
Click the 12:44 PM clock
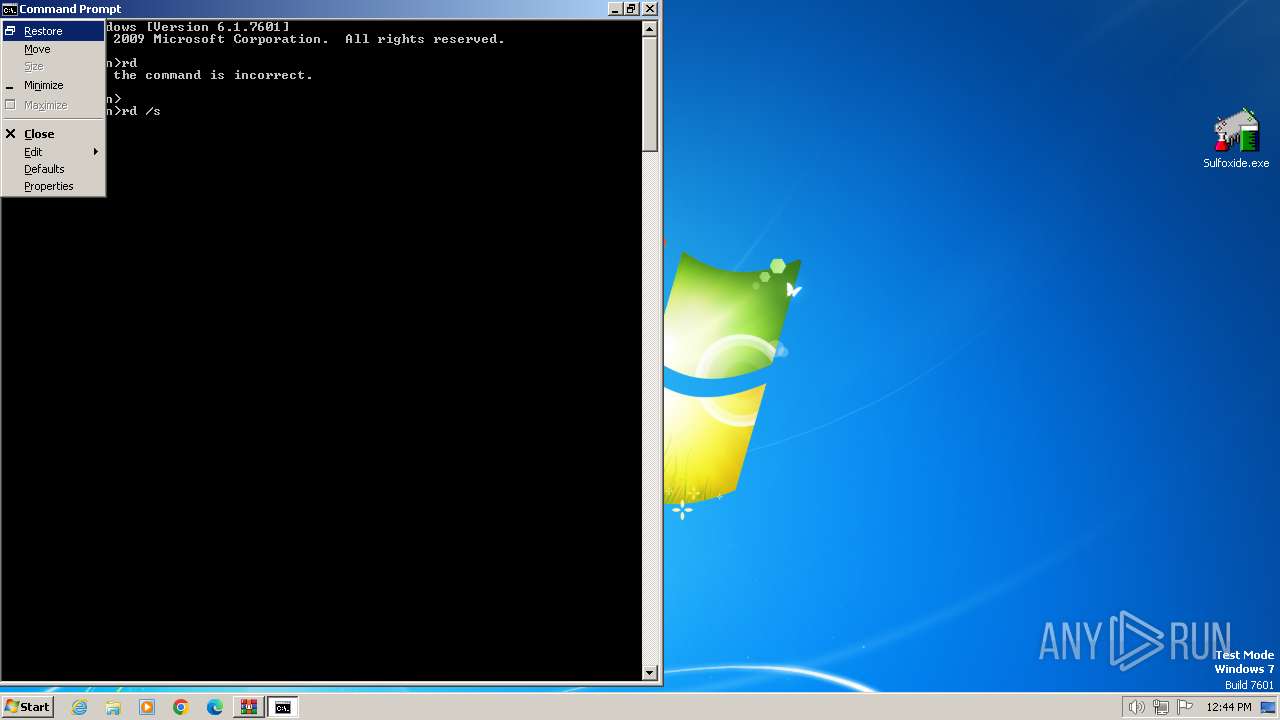tap(1229, 707)
